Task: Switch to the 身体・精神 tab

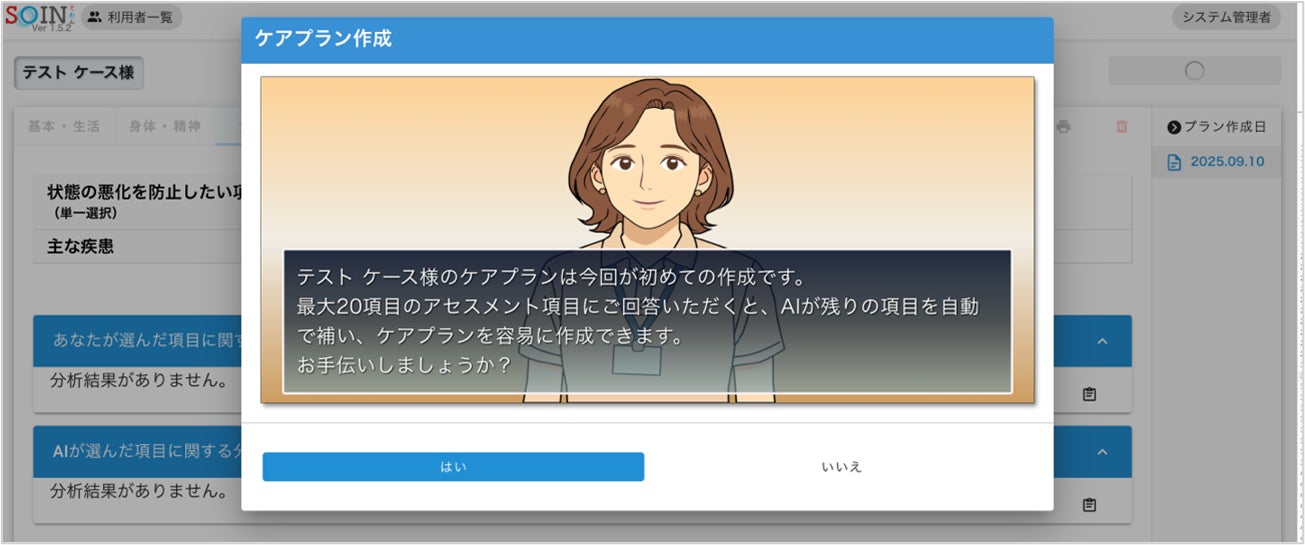Action: point(165,126)
